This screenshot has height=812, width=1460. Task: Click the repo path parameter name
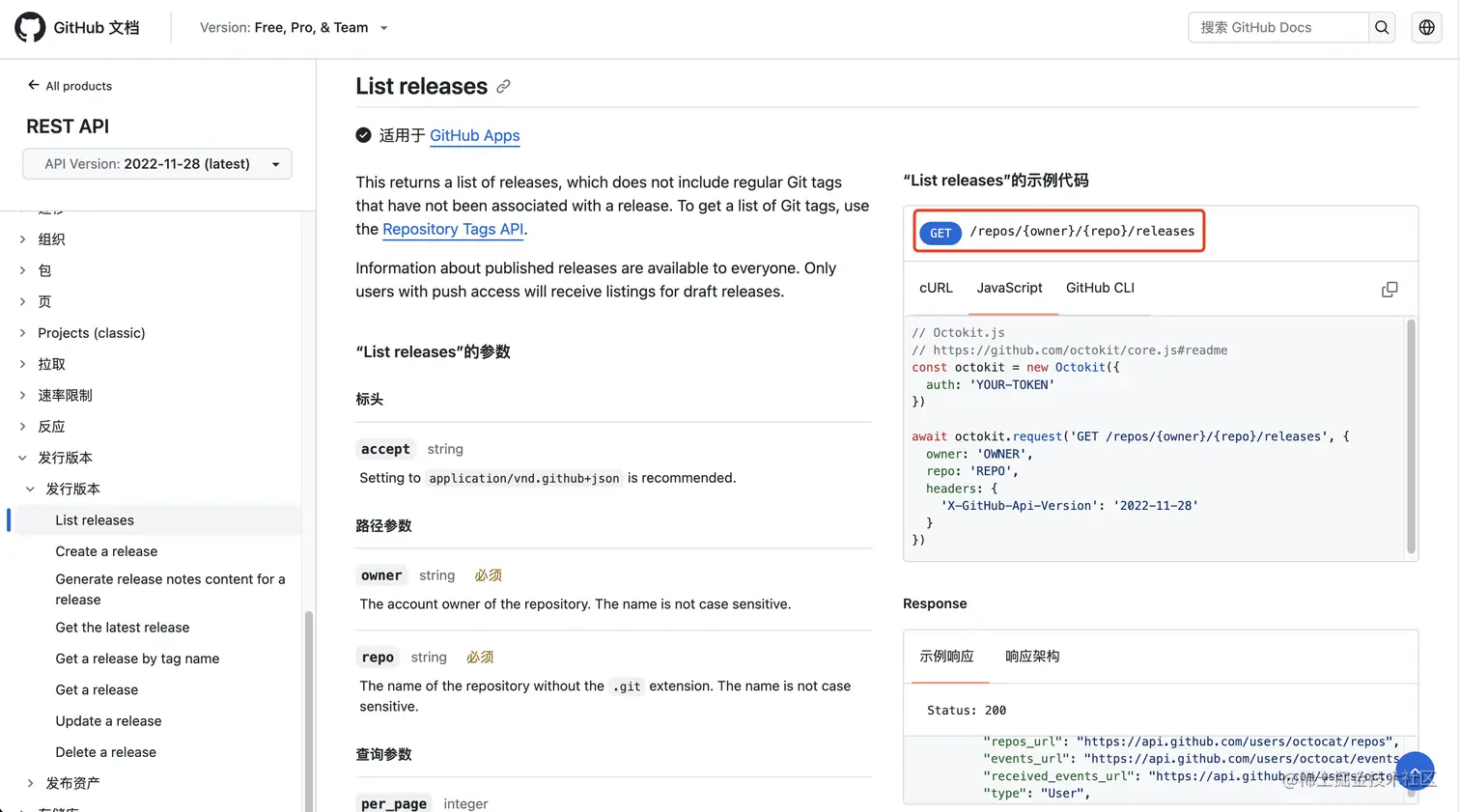point(378,658)
